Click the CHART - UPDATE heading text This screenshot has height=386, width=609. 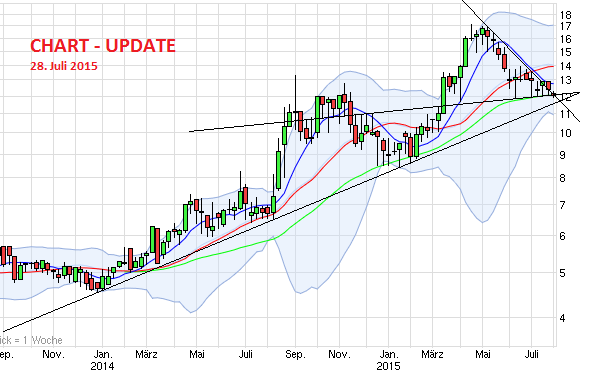tap(103, 46)
